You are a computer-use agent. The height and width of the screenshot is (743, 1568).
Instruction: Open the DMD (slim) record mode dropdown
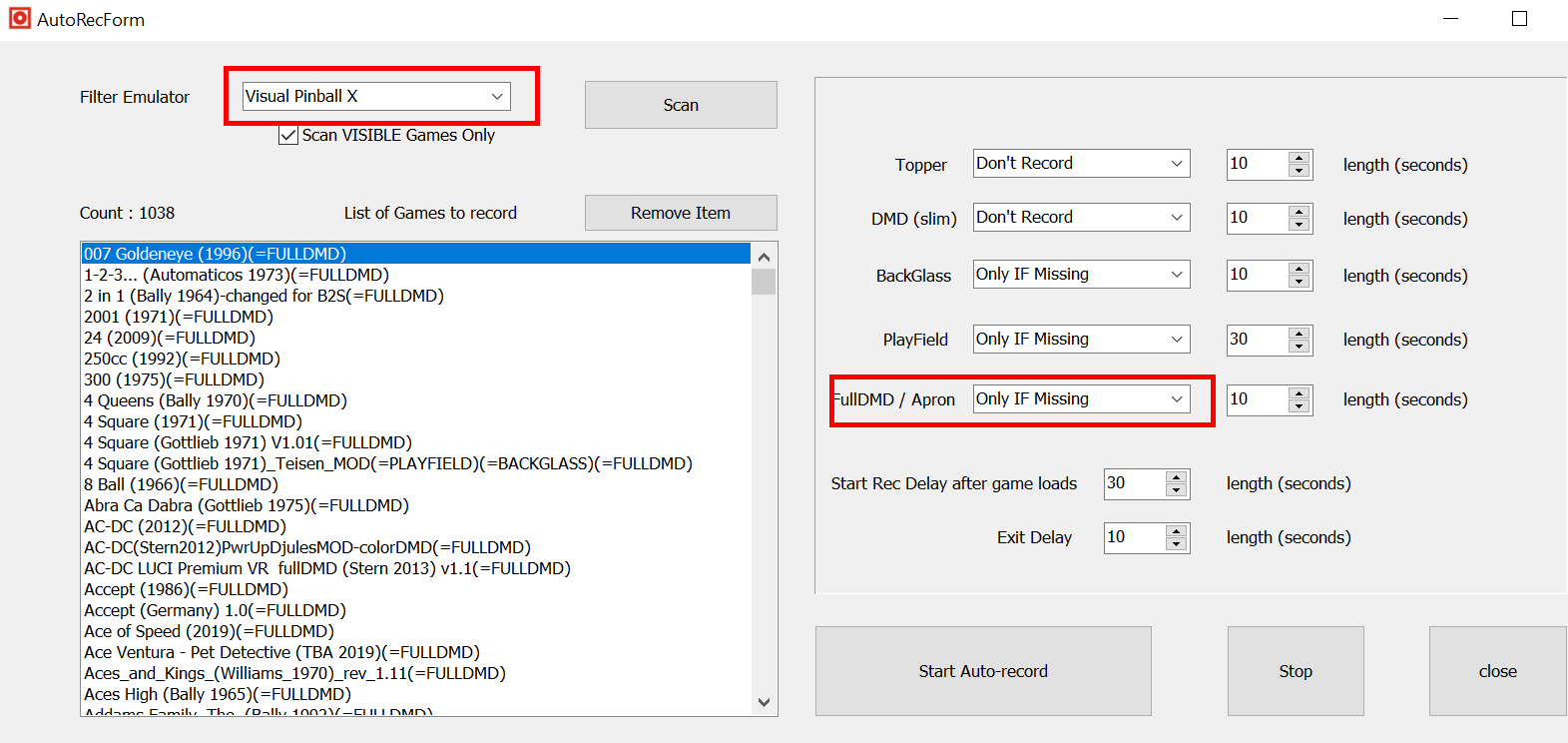tap(1082, 218)
